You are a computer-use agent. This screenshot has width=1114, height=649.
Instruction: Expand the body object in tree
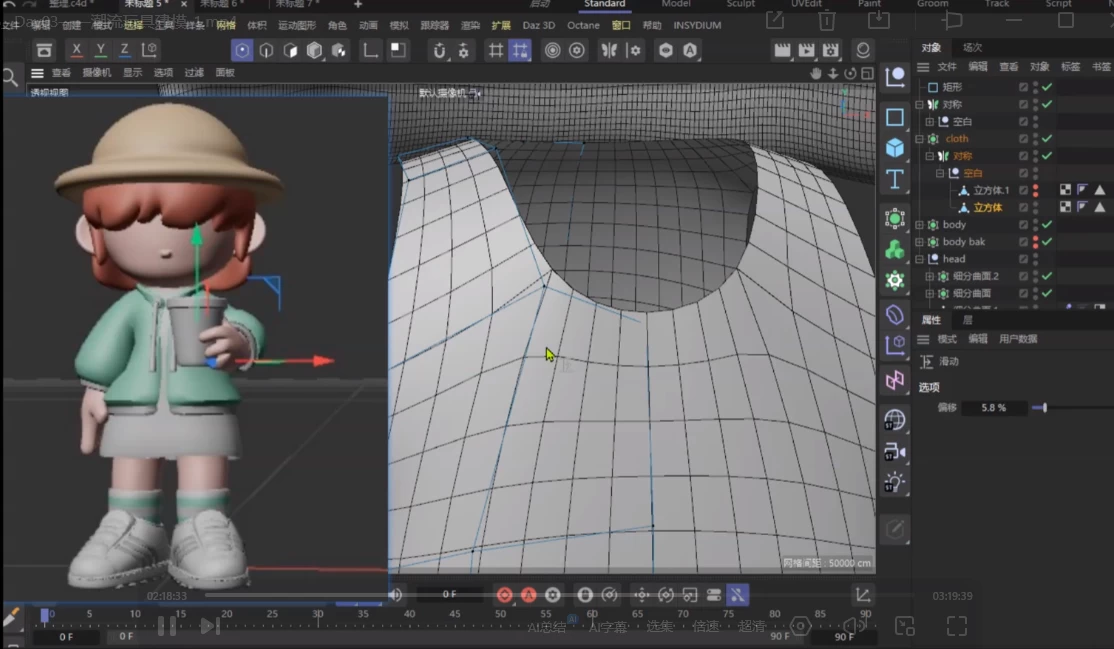pos(920,225)
